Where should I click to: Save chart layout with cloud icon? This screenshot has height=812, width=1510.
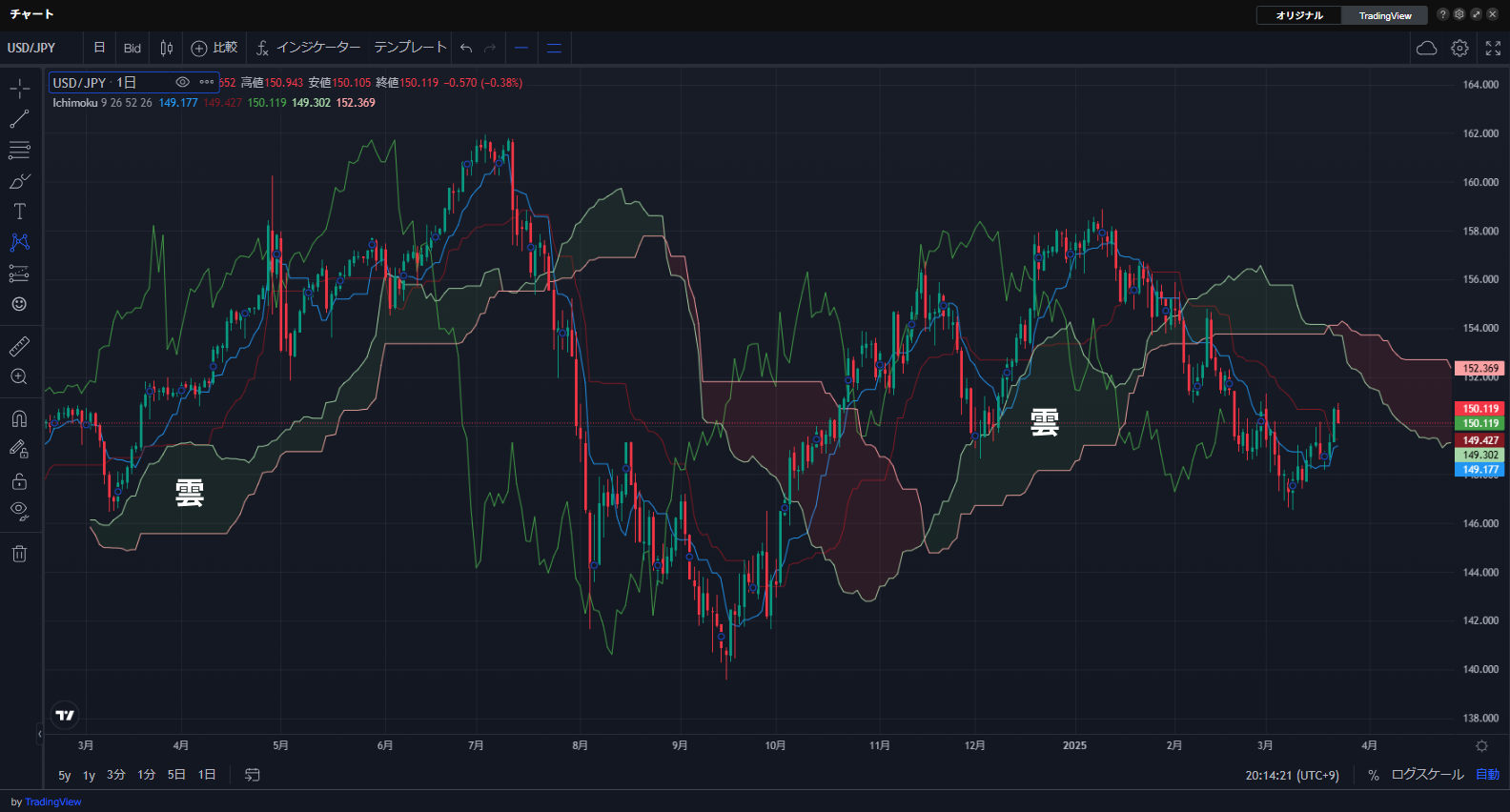click(x=1426, y=48)
